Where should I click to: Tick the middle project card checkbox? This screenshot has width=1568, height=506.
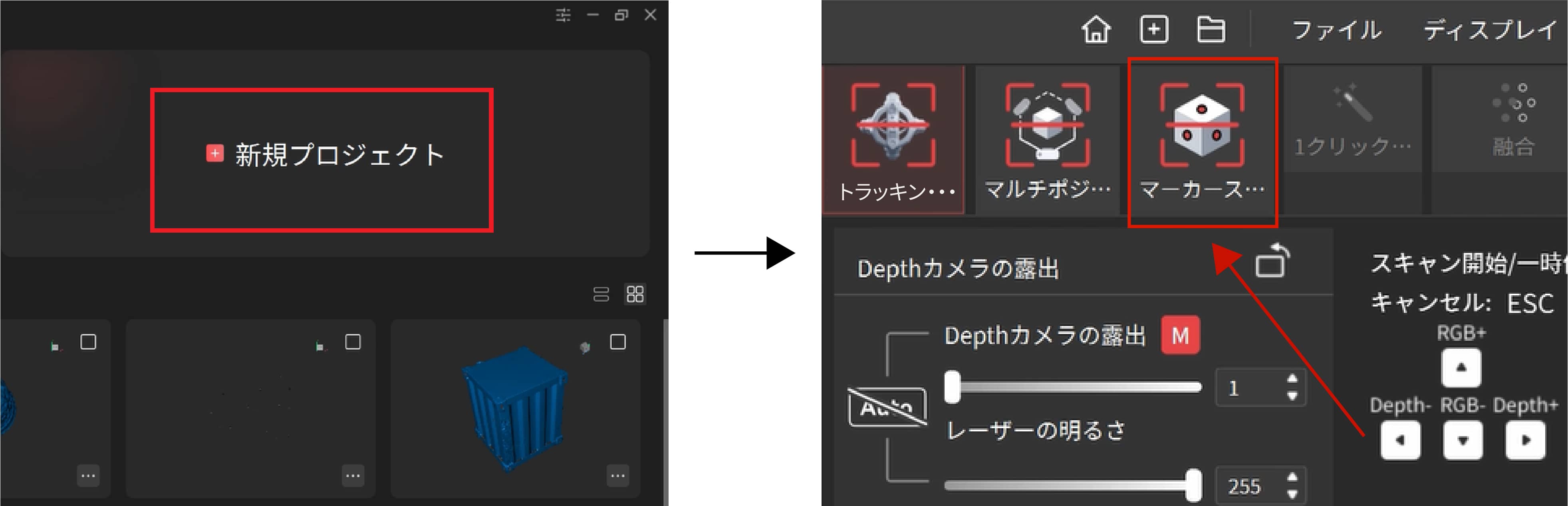click(352, 342)
